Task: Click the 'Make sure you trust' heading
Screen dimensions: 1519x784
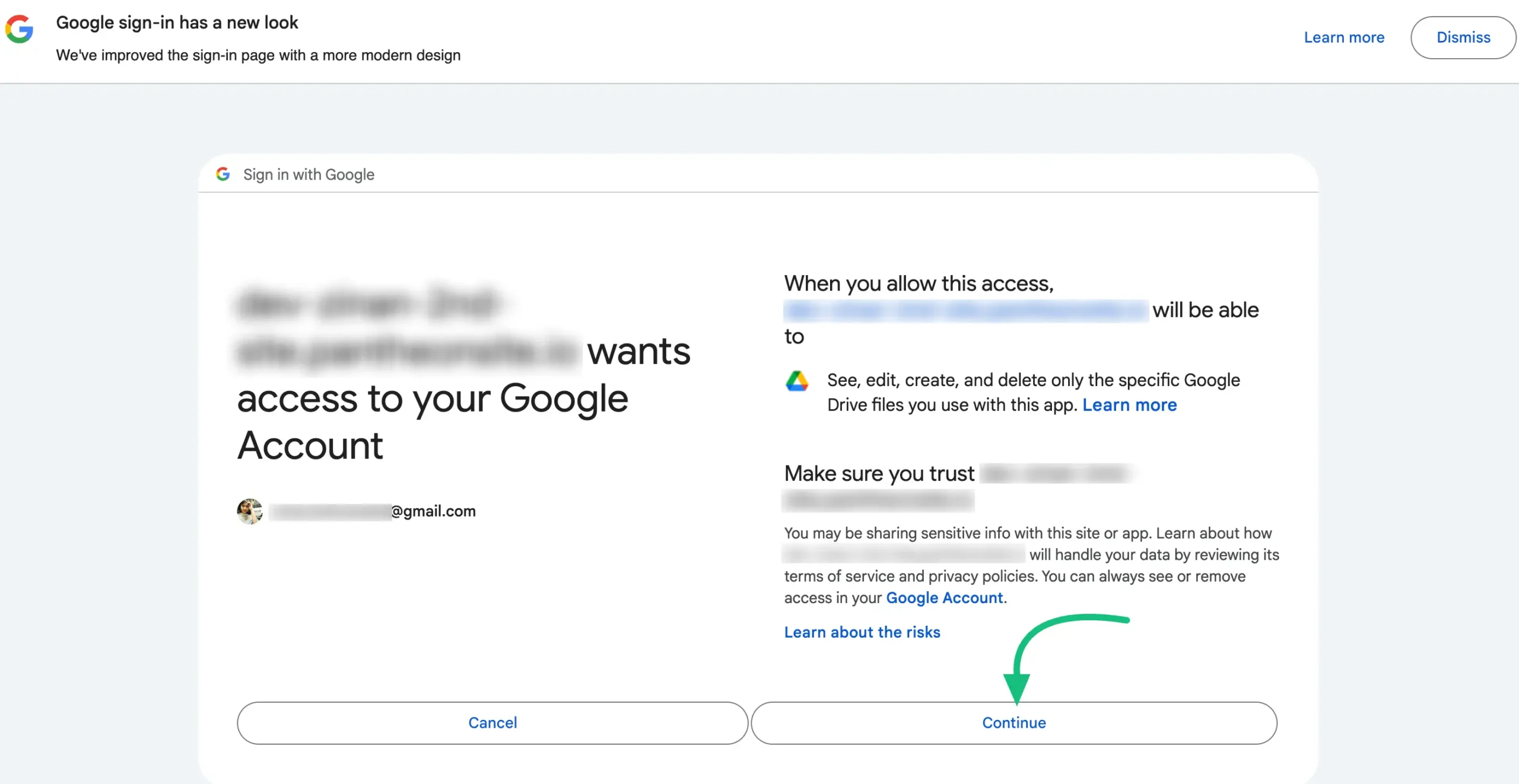Action: coord(879,474)
